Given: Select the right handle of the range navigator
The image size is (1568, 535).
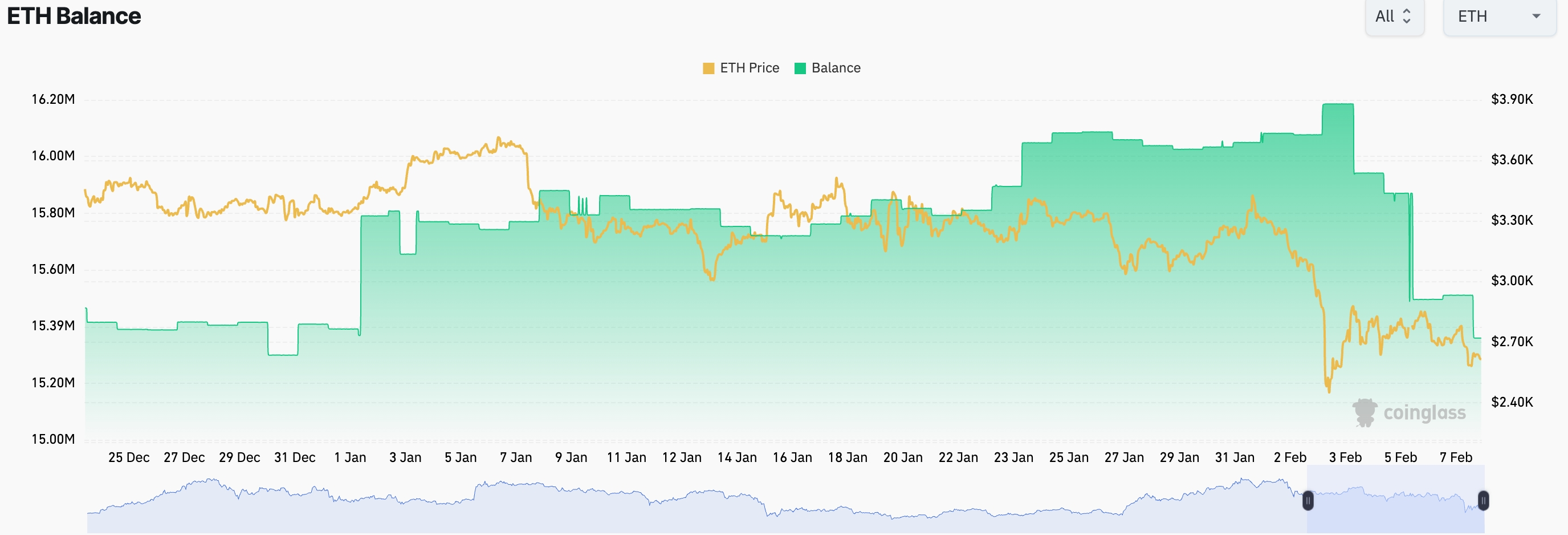Looking at the screenshot, I should pos(1485,501).
